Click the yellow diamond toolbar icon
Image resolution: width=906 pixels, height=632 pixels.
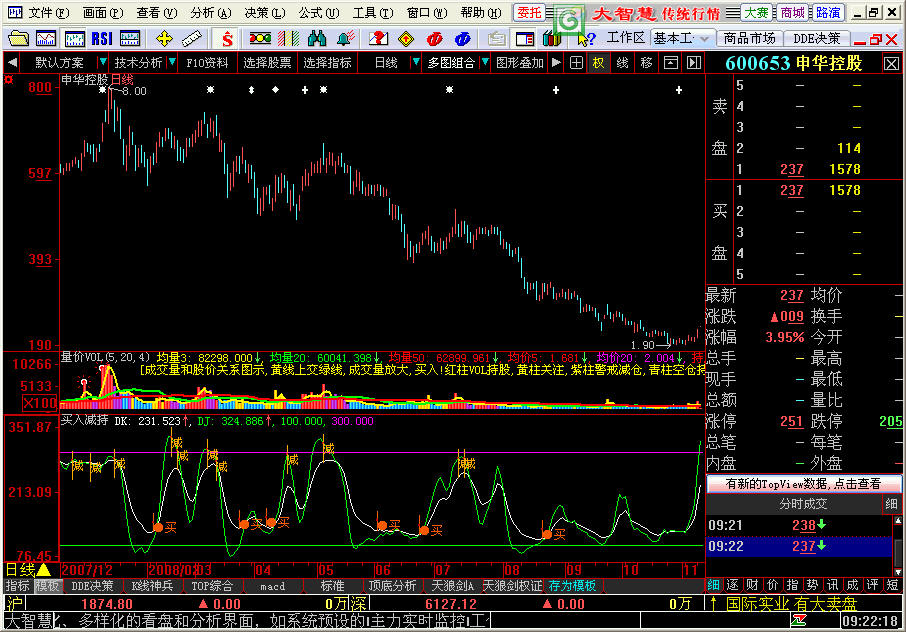406,39
